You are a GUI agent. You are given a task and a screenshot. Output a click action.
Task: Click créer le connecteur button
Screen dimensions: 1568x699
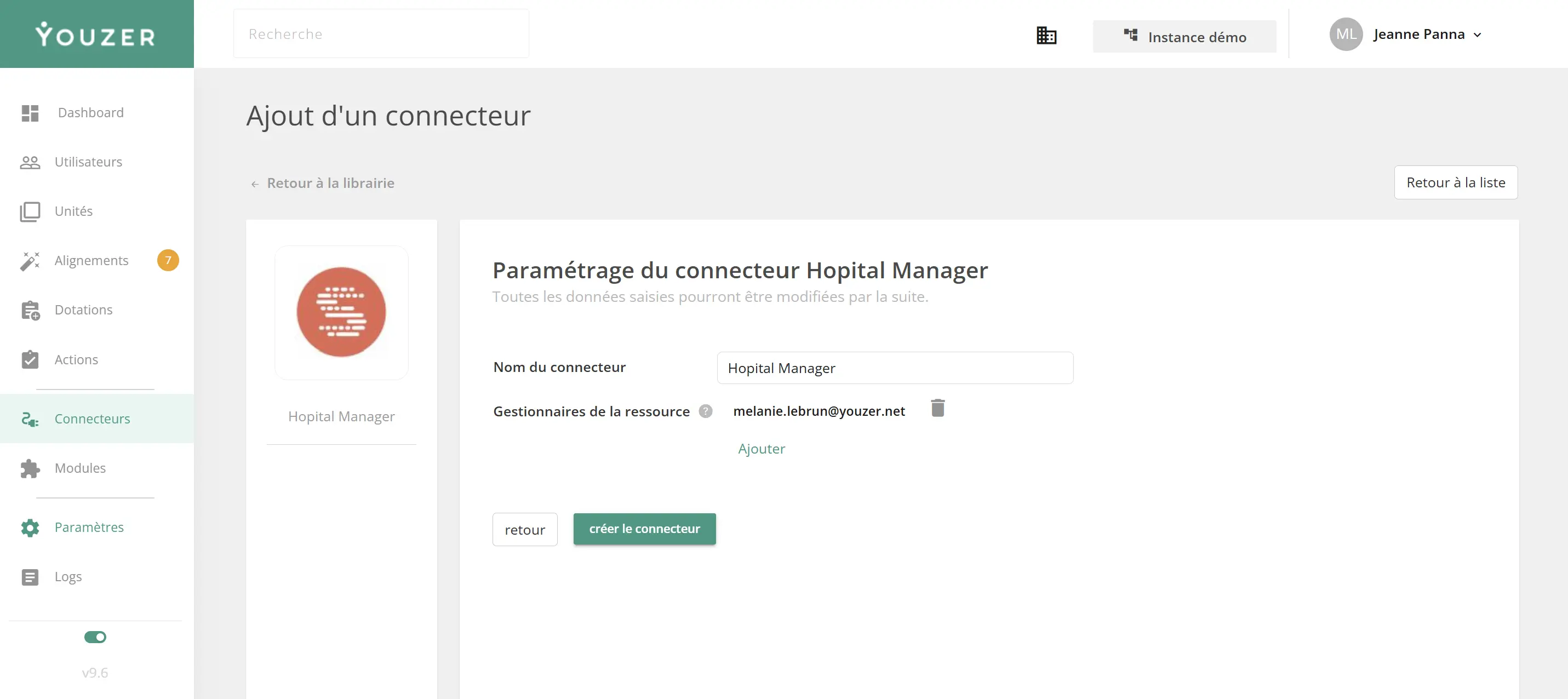coord(644,529)
